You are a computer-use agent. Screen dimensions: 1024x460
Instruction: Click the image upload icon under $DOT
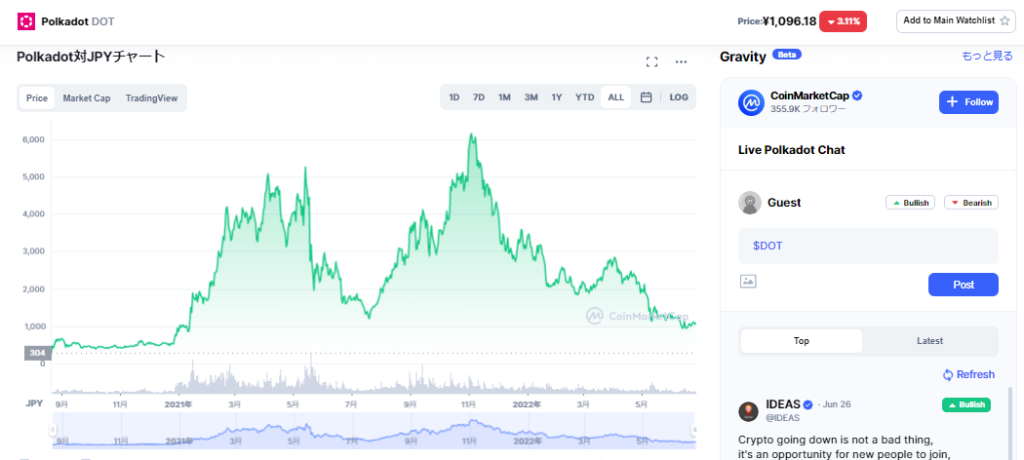(x=748, y=282)
